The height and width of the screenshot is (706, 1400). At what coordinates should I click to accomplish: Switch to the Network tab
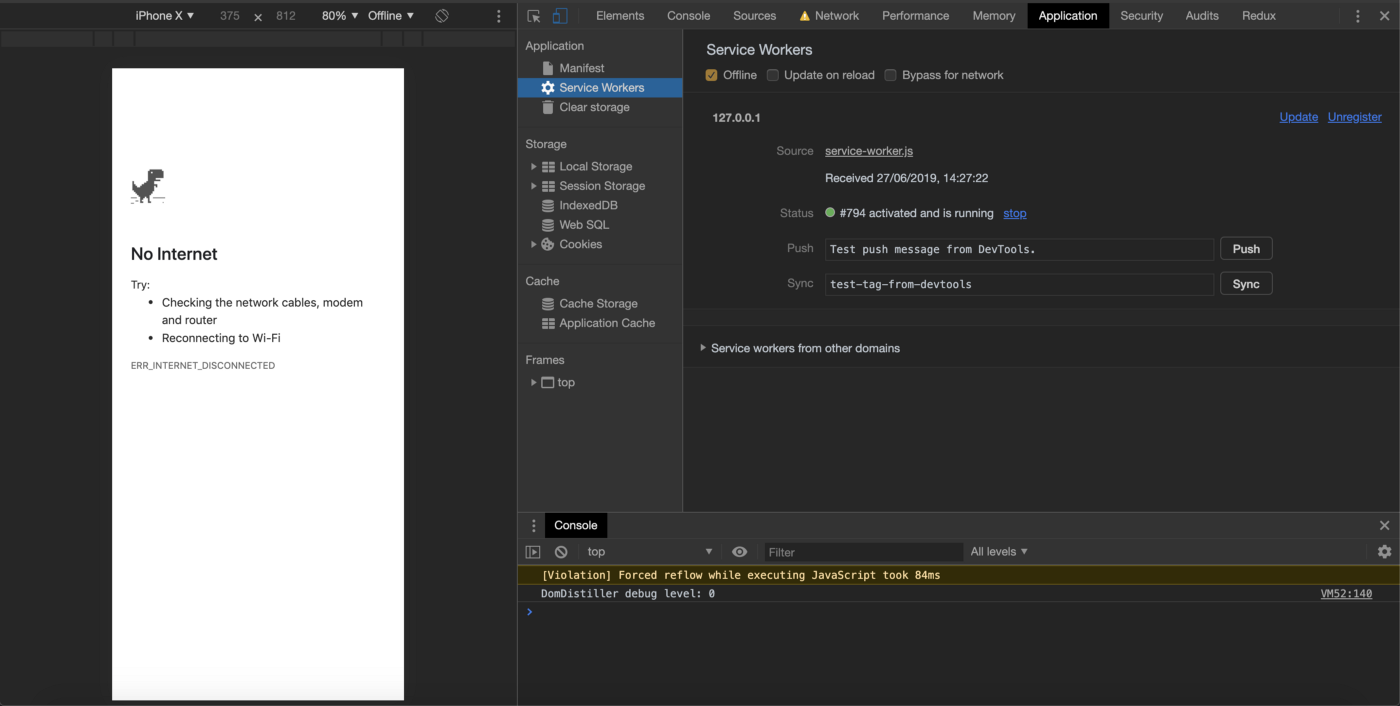(x=836, y=16)
